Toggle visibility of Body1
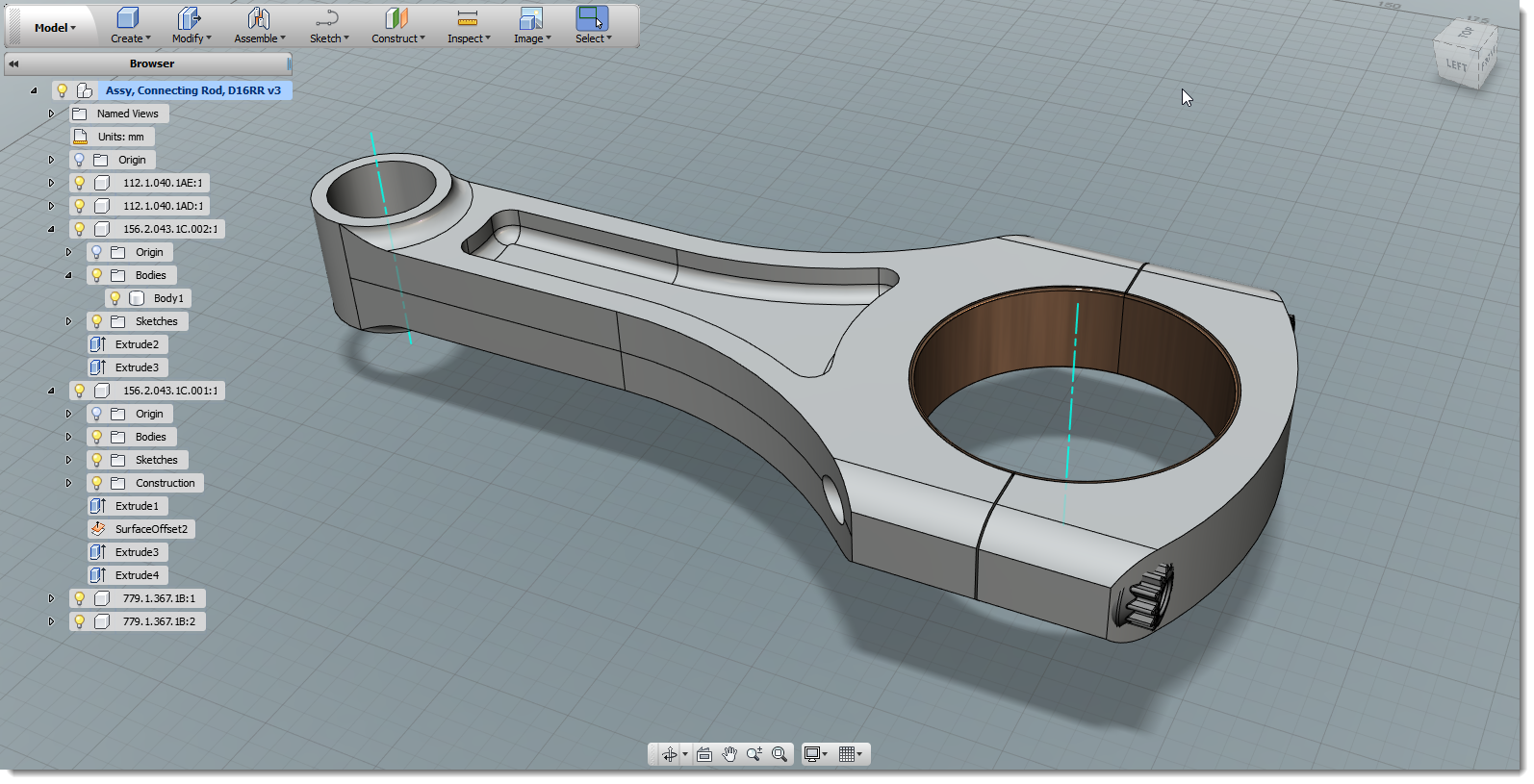 point(115,298)
